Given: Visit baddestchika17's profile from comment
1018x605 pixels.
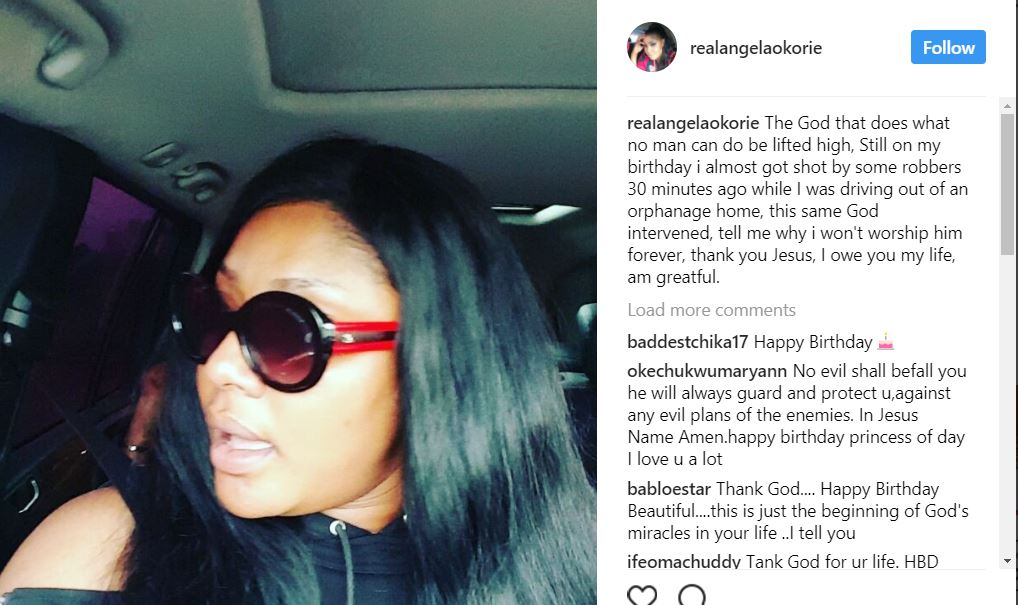Looking at the screenshot, I should (x=688, y=341).
